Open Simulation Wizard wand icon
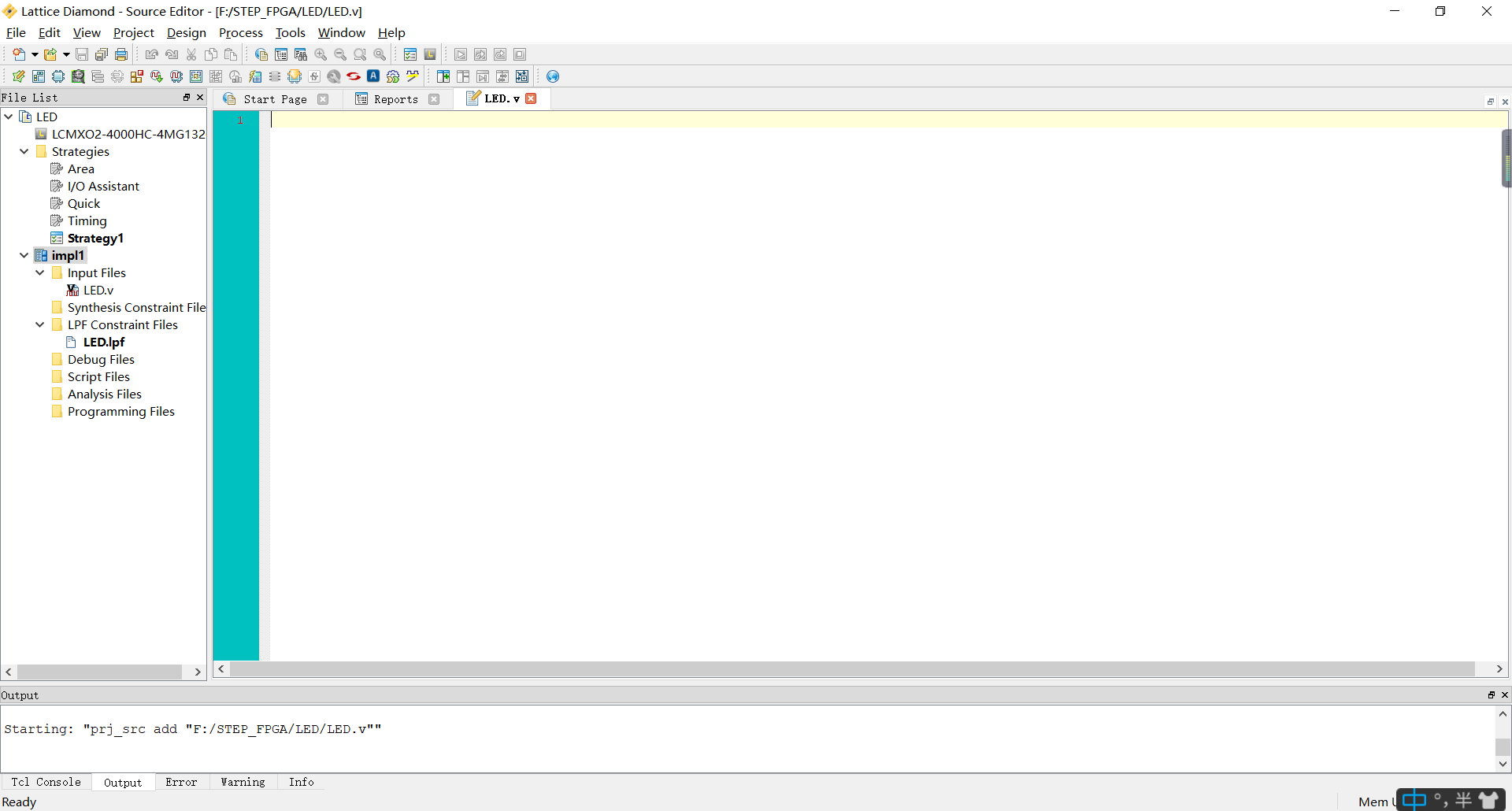1512x811 pixels. [413, 76]
